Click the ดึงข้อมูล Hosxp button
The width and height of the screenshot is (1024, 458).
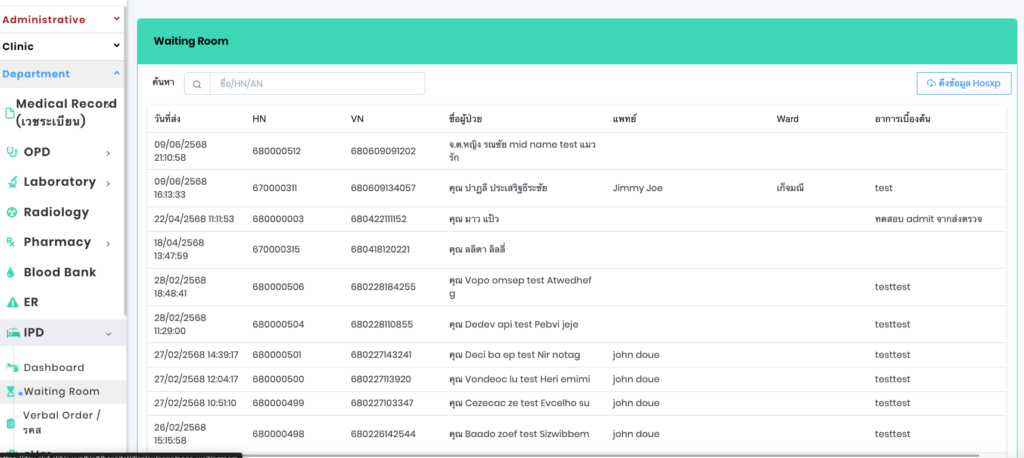tap(963, 83)
